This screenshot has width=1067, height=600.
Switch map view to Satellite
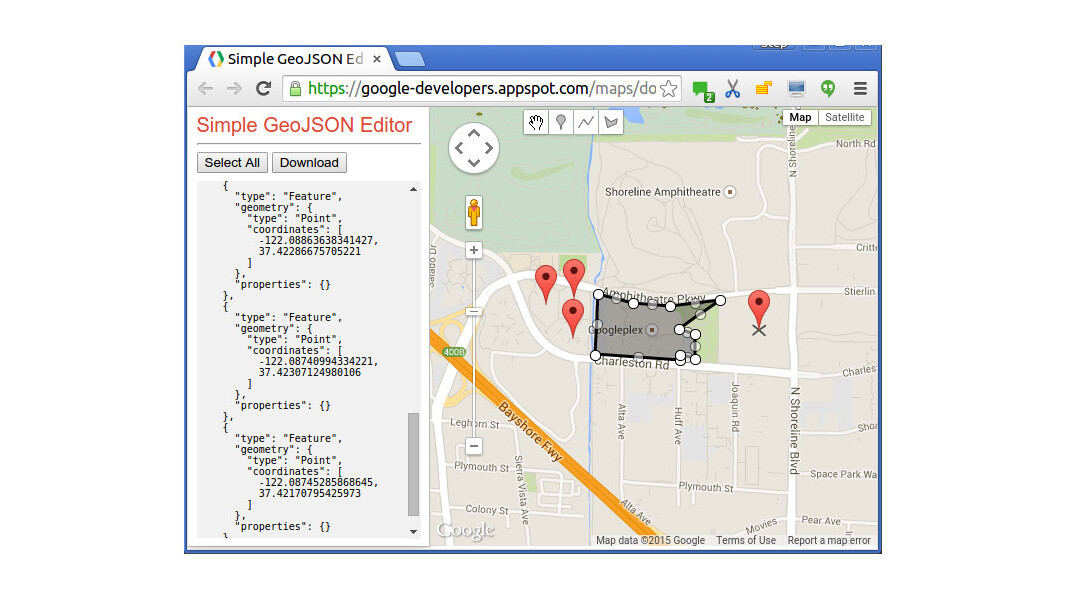pyautogui.click(x=844, y=118)
